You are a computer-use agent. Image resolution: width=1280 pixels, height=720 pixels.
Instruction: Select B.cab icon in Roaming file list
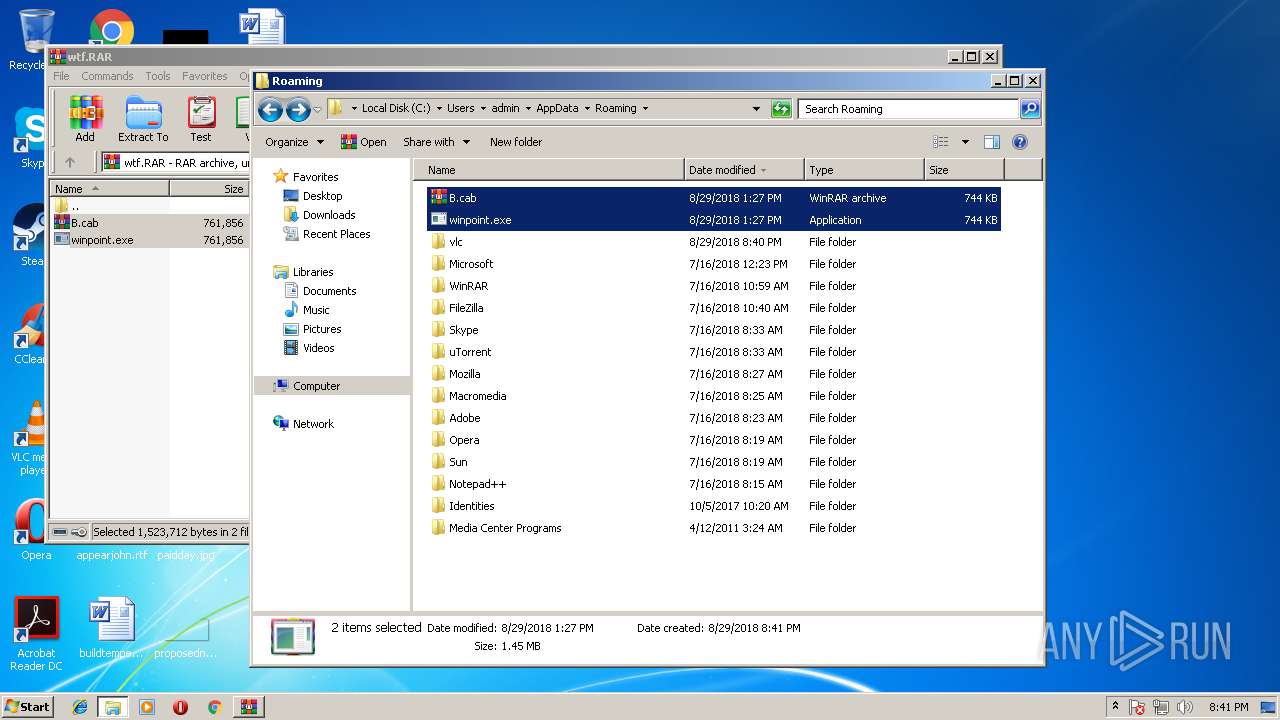[x=438, y=197]
